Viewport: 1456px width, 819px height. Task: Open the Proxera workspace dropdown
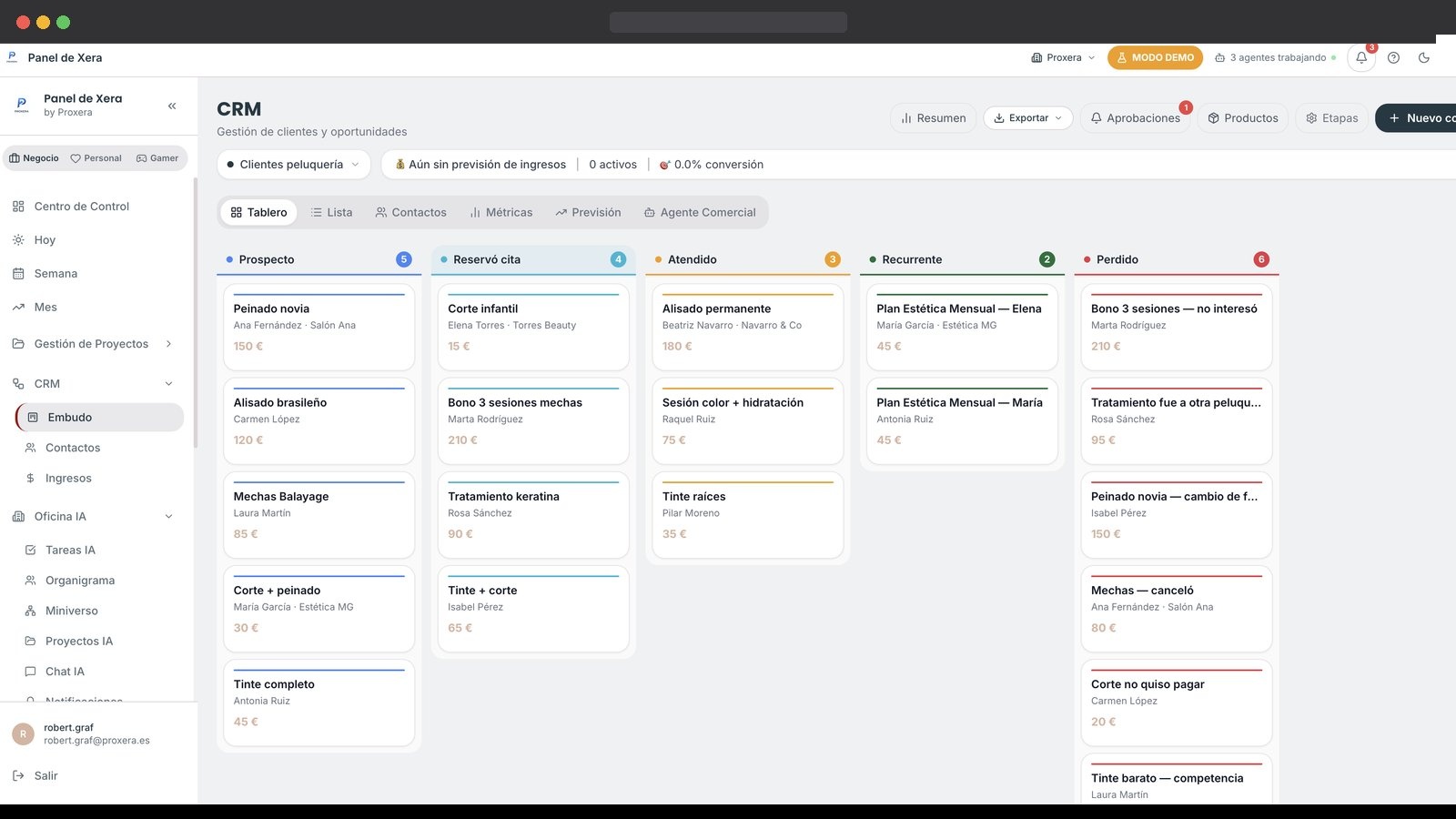(1063, 57)
